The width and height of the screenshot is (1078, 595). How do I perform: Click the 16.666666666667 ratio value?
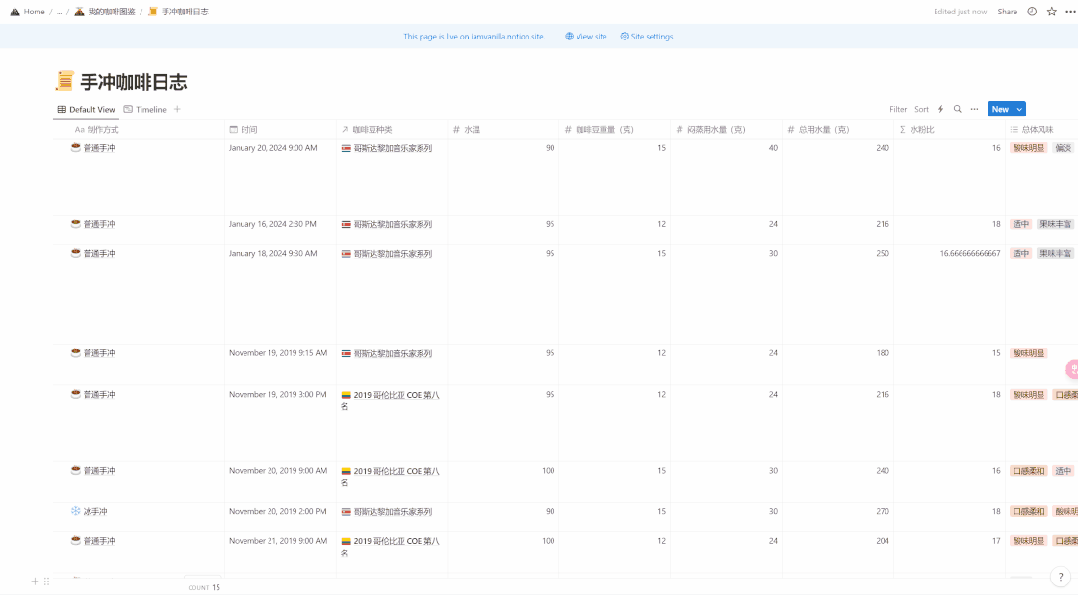pos(970,254)
